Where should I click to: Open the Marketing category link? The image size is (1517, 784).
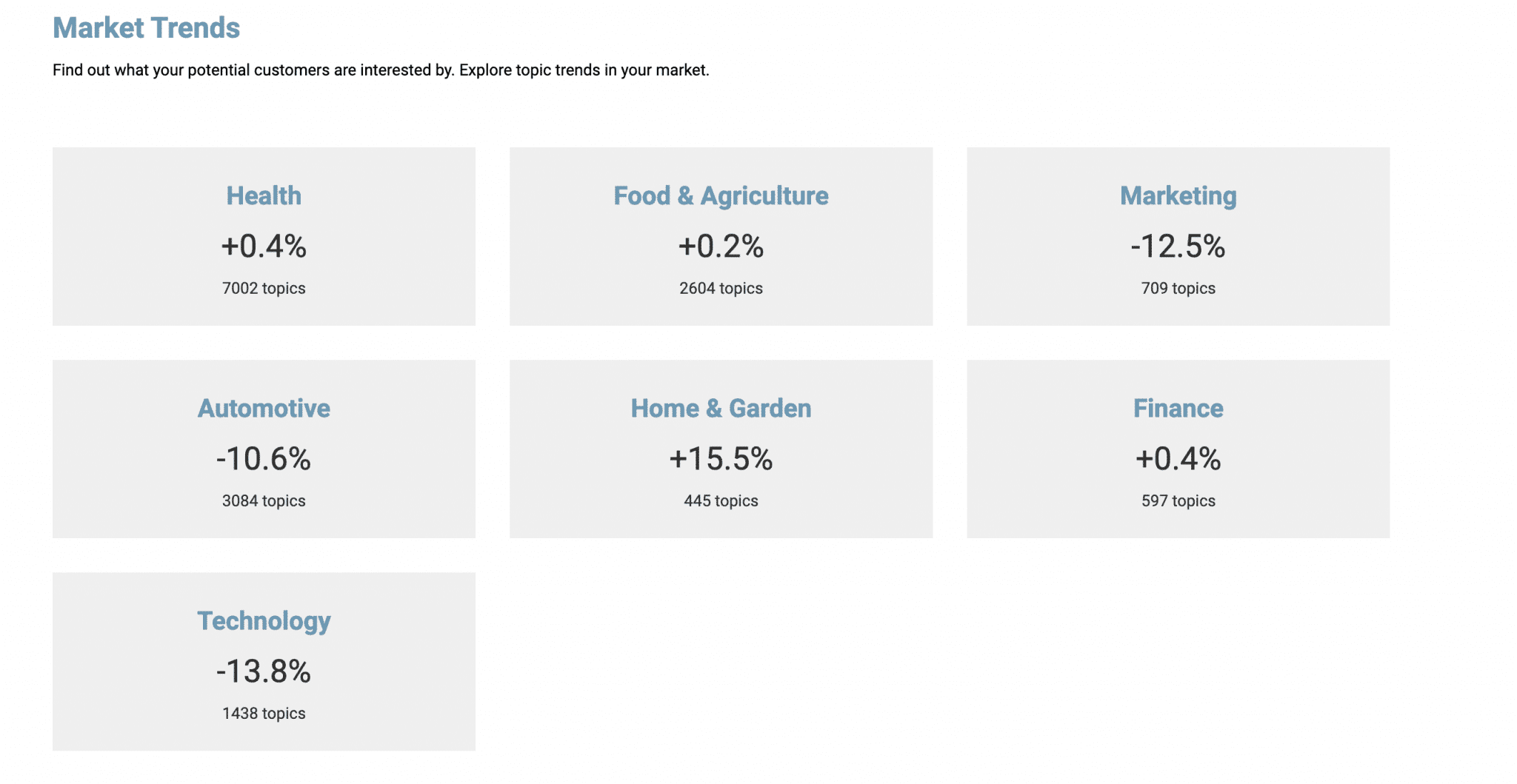(1178, 195)
